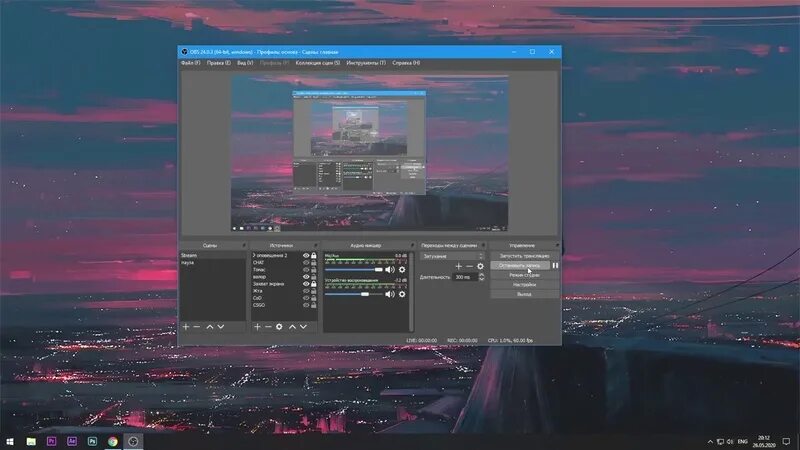
Task: Open Windows Start menu
Action: point(10,441)
